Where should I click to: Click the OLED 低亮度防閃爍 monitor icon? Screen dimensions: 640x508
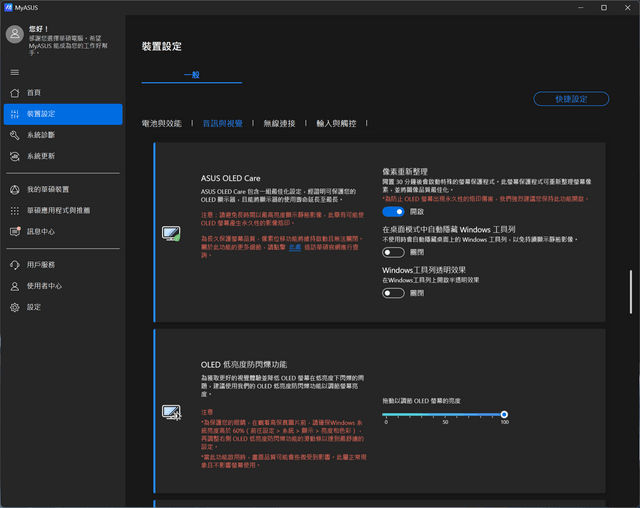(x=171, y=413)
